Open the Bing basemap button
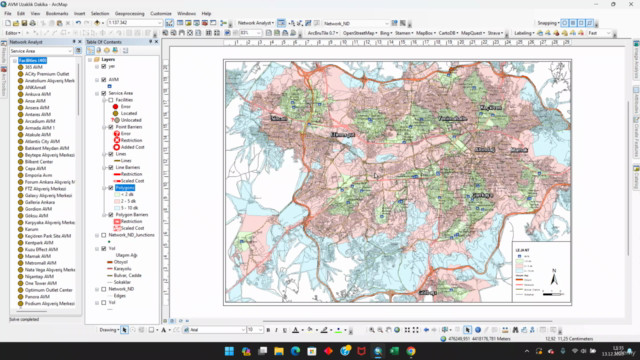 386,33
